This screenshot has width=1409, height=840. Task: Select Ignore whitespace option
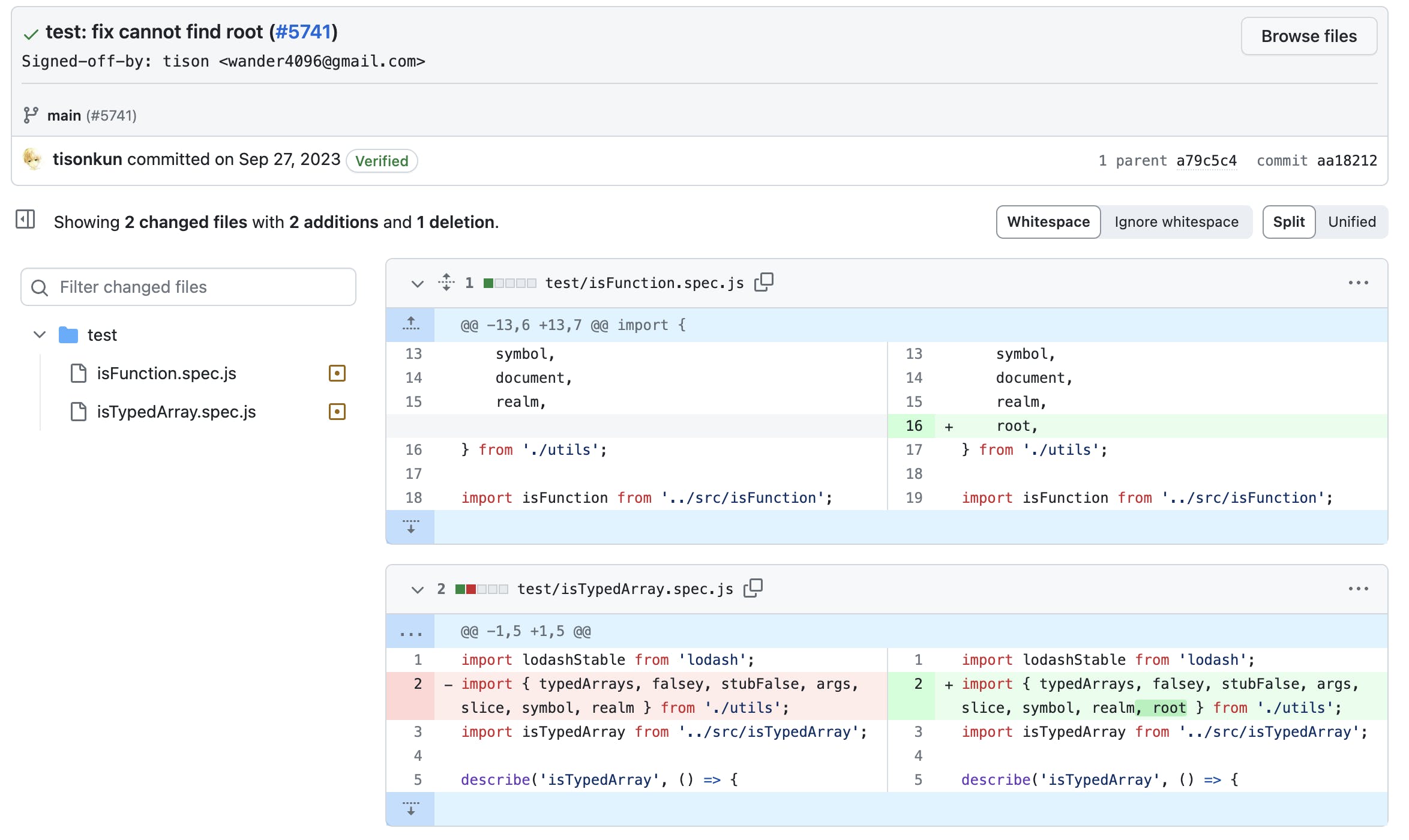(x=1176, y=222)
